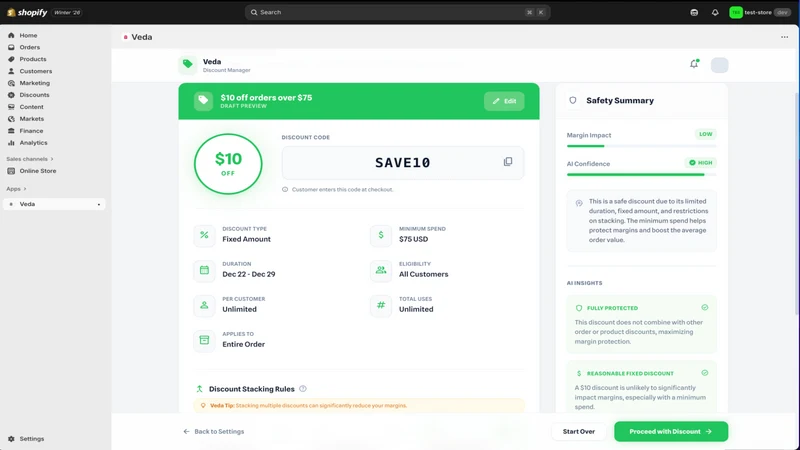Screen dimensions: 800x450
Task: Copy the SAVE10 discount code
Action: tap(508, 162)
